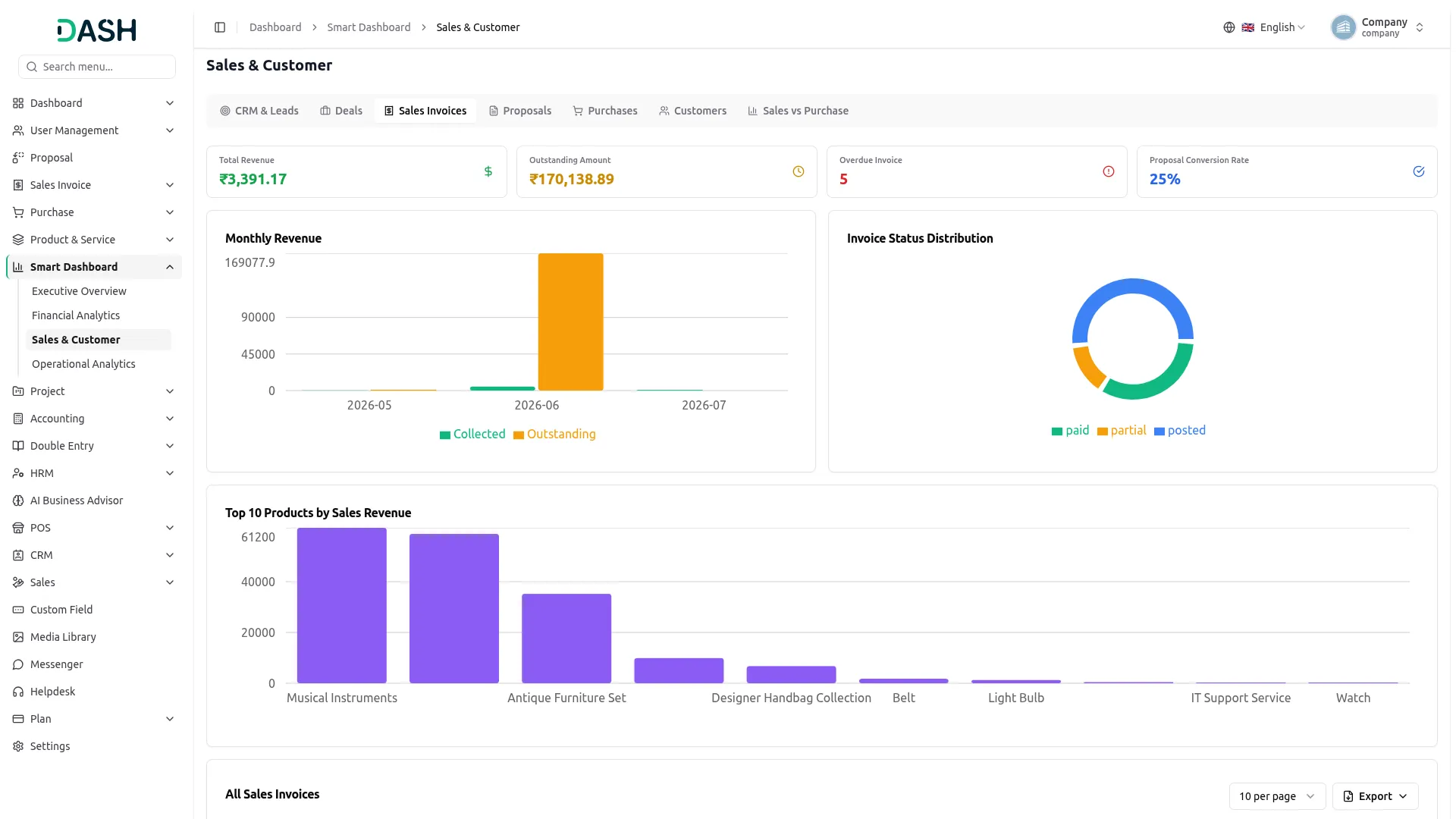1456x819 pixels.
Task: Click the Project folder icon
Action: coord(18,391)
